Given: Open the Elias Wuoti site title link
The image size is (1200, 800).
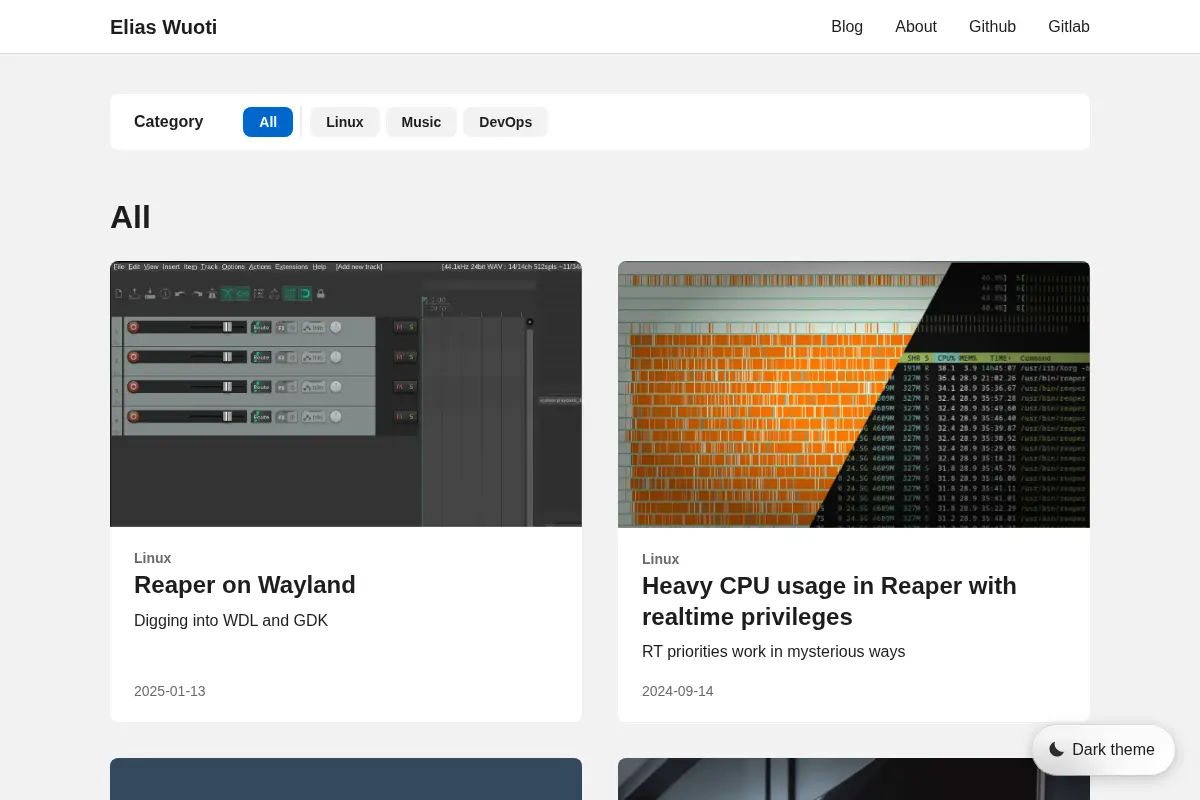Looking at the screenshot, I should [163, 27].
